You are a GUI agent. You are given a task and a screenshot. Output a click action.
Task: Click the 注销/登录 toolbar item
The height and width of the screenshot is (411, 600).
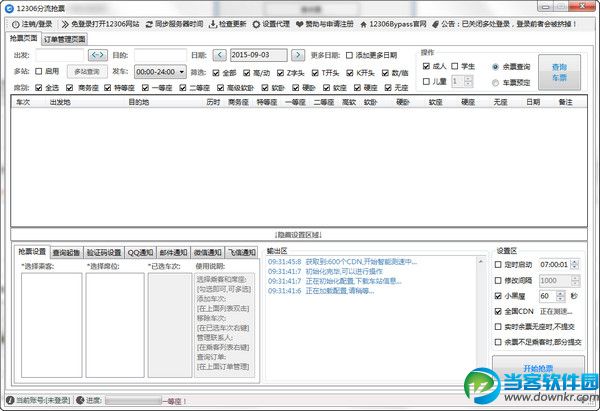[x=32, y=24]
